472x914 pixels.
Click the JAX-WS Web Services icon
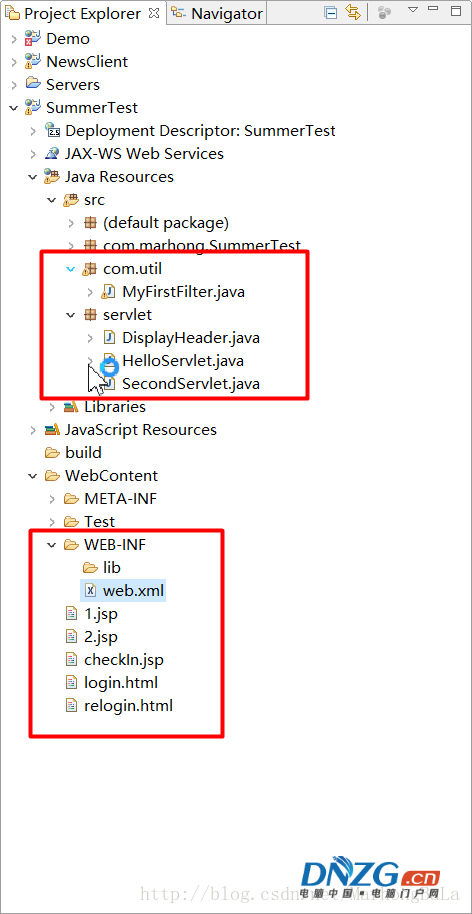pyautogui.click(x=52, y=154)
